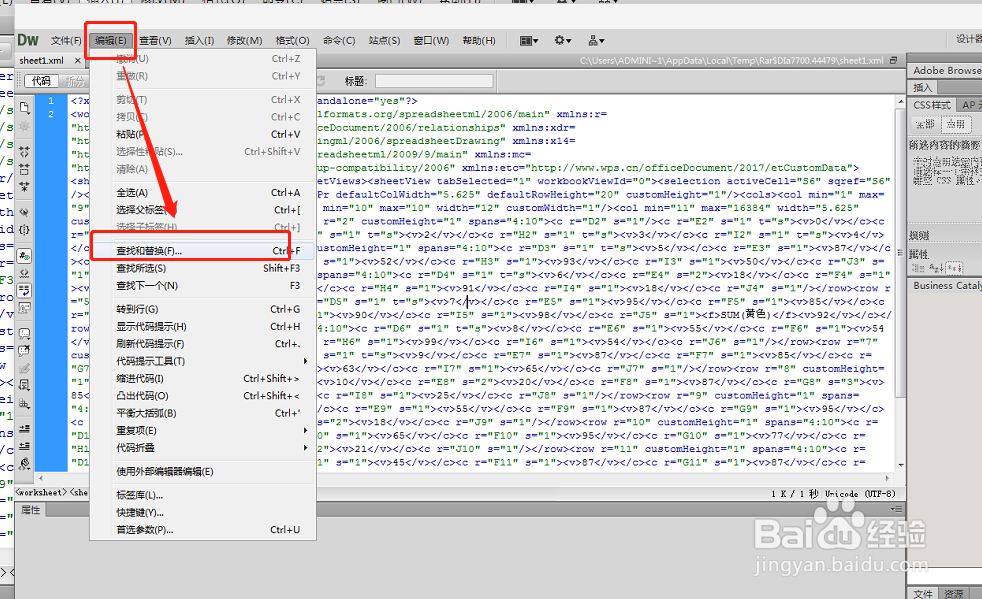Choose 刷新代码提示(F) from the Edit menu
982x599 pixels.
tap(202, 344)
